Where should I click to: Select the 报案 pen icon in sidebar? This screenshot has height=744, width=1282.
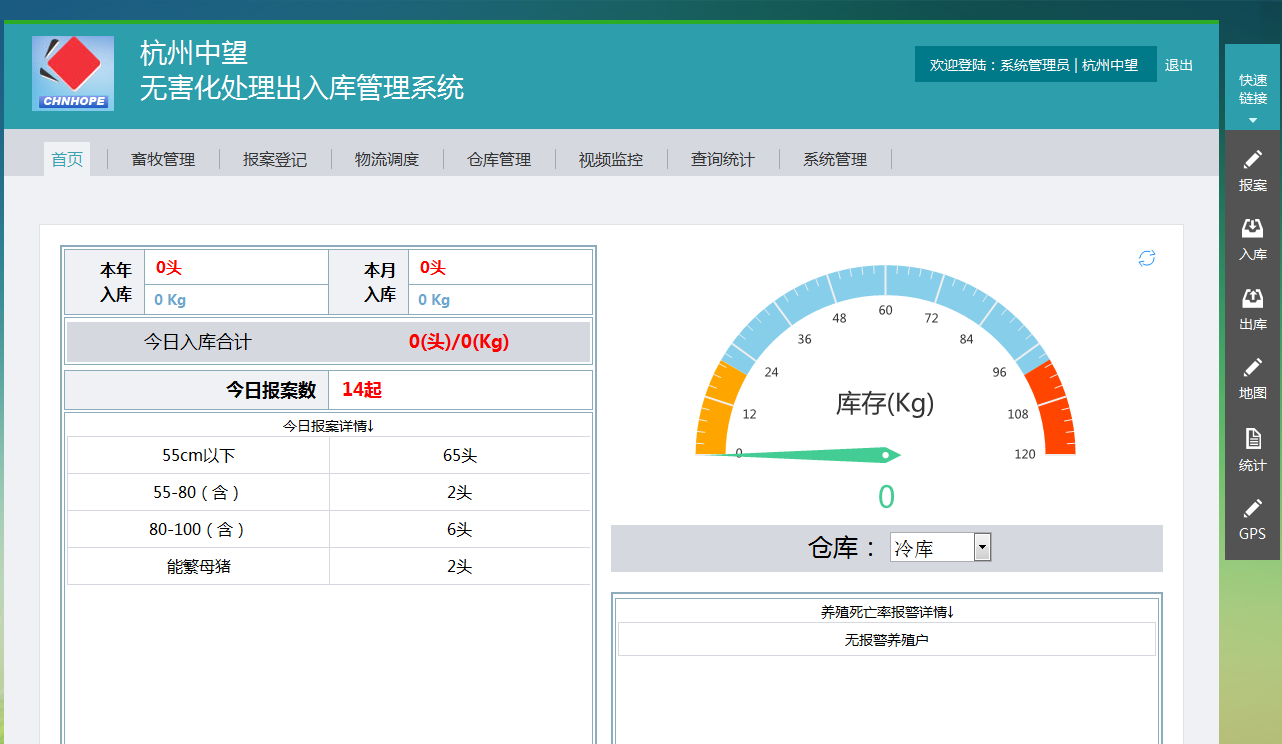point(1252,168)
